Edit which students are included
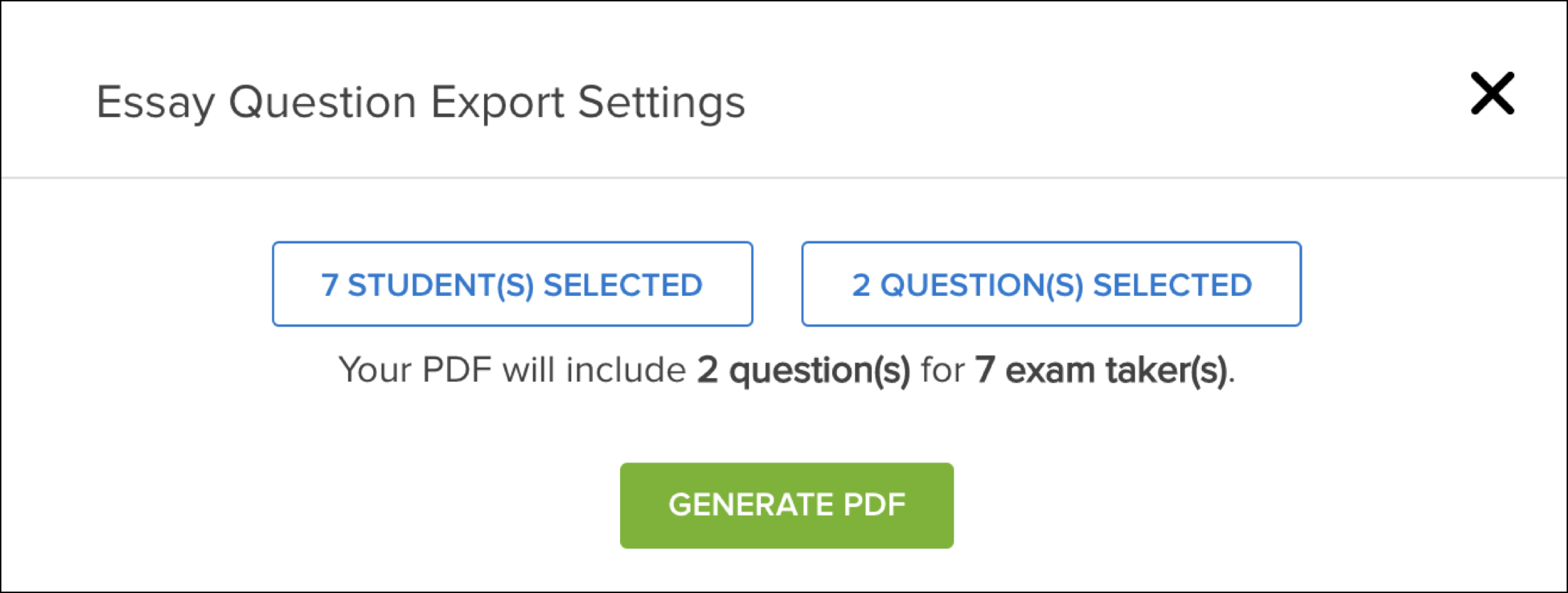This screenshot has height=593, width=1568. point(513,284)
